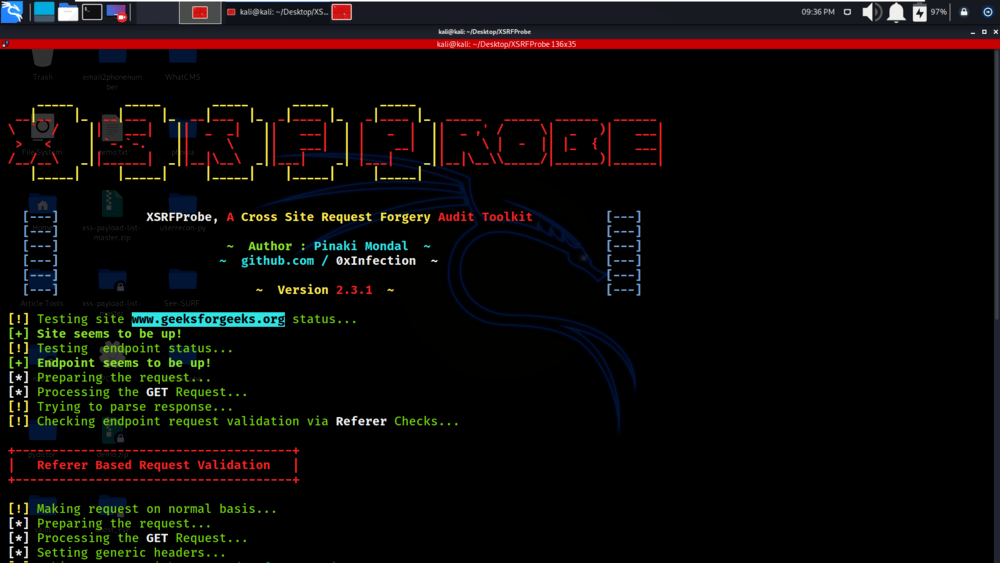The image size is (1000, 563).
Task: Open the clock showing 09:36 PM
Action: pos(818,11)
